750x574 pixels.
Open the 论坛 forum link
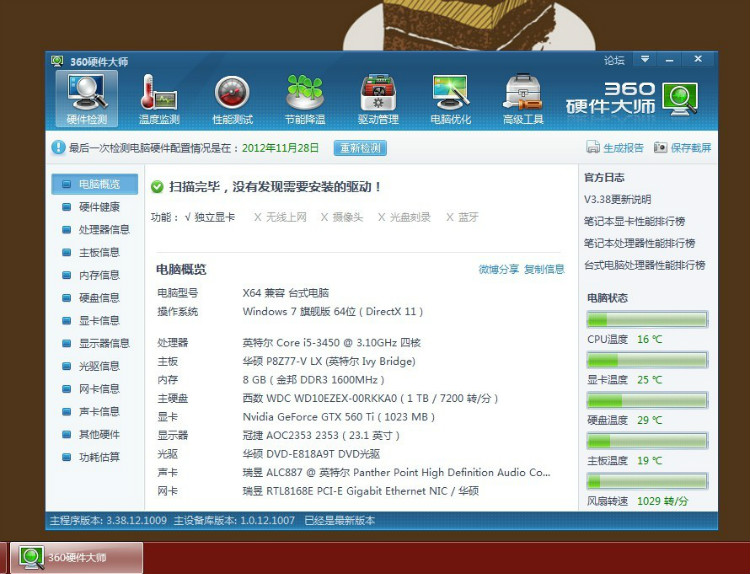pyautogui.click(x=614, y=60)
